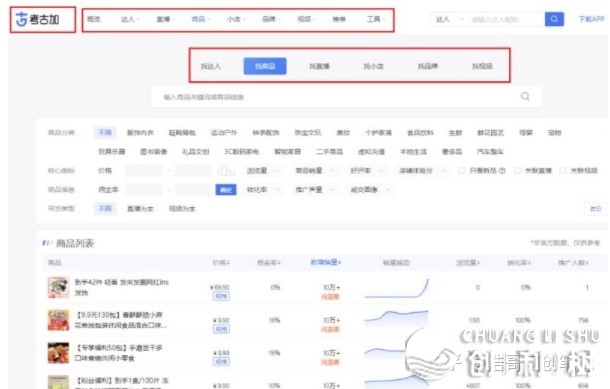Switch to the 找达人 tab

point(210,66)
